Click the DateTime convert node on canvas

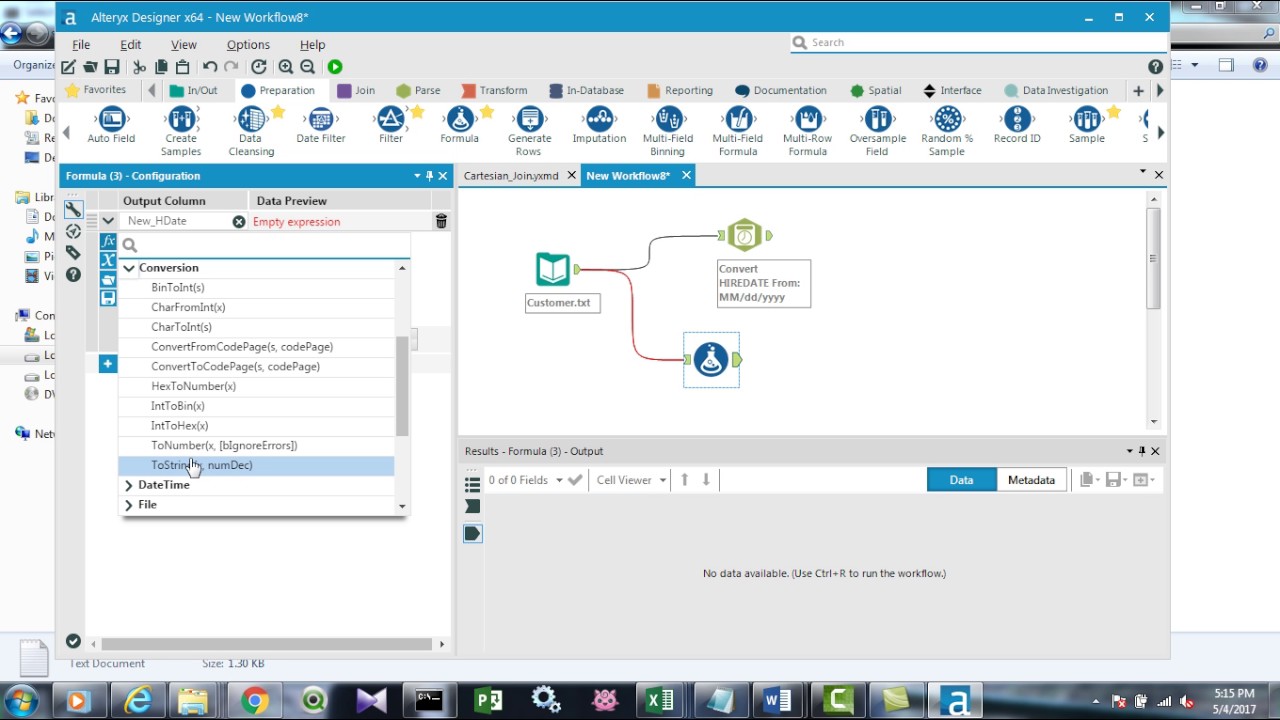(x=745, y=236)
